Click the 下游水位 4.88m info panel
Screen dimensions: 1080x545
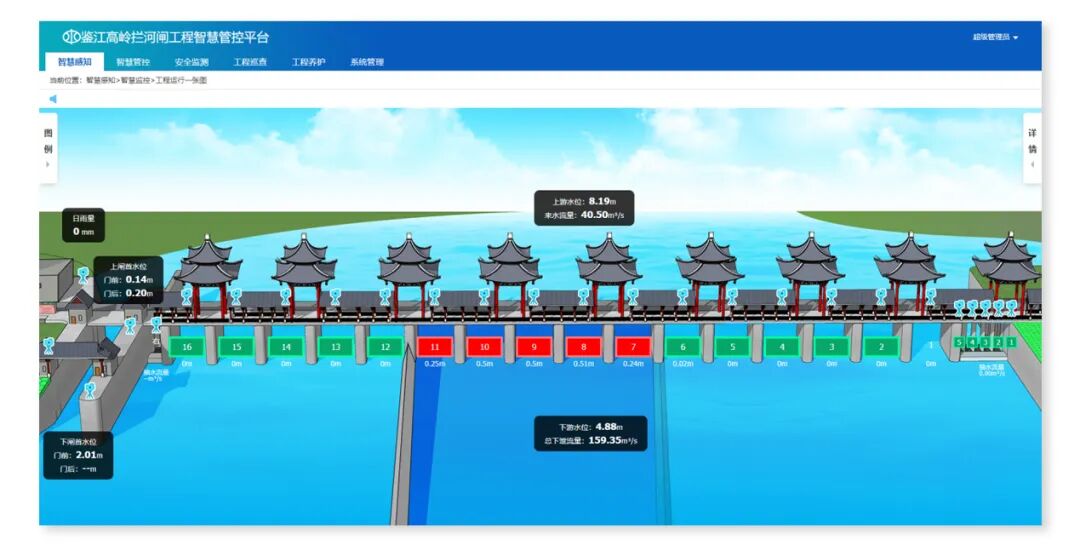coord(591,433)
